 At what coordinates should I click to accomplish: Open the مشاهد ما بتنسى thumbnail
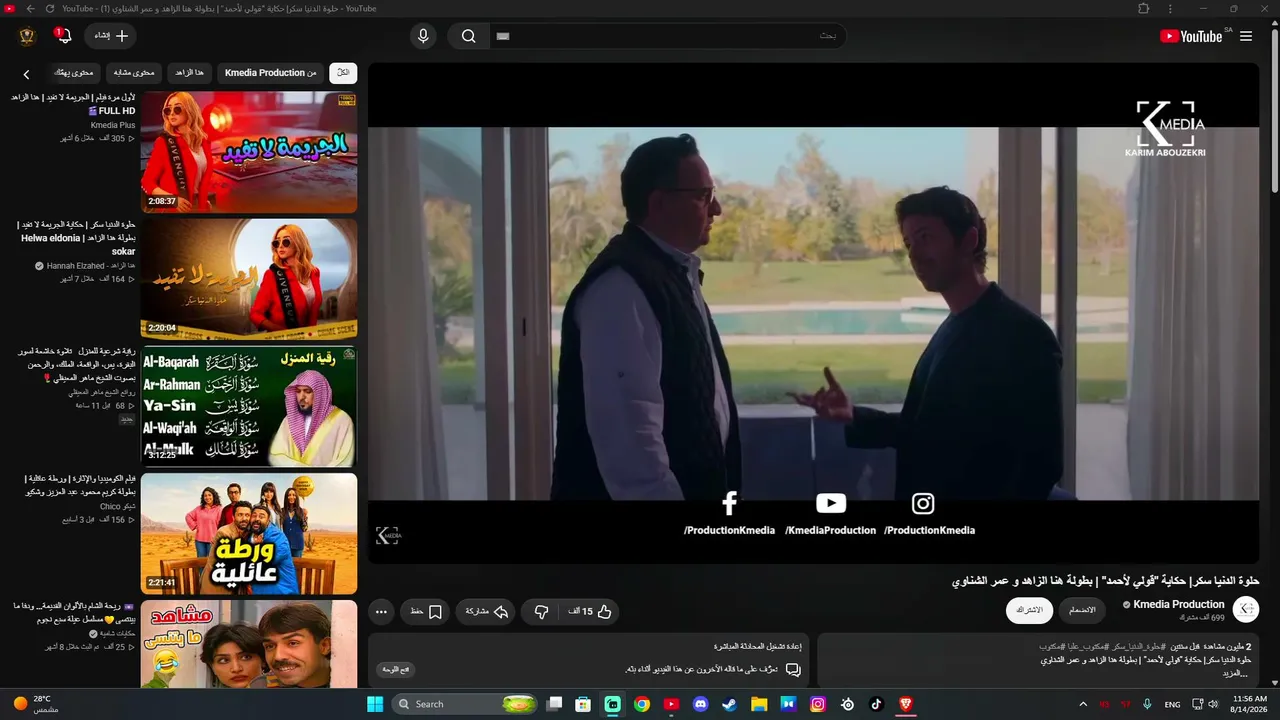(x=249, y=644)
